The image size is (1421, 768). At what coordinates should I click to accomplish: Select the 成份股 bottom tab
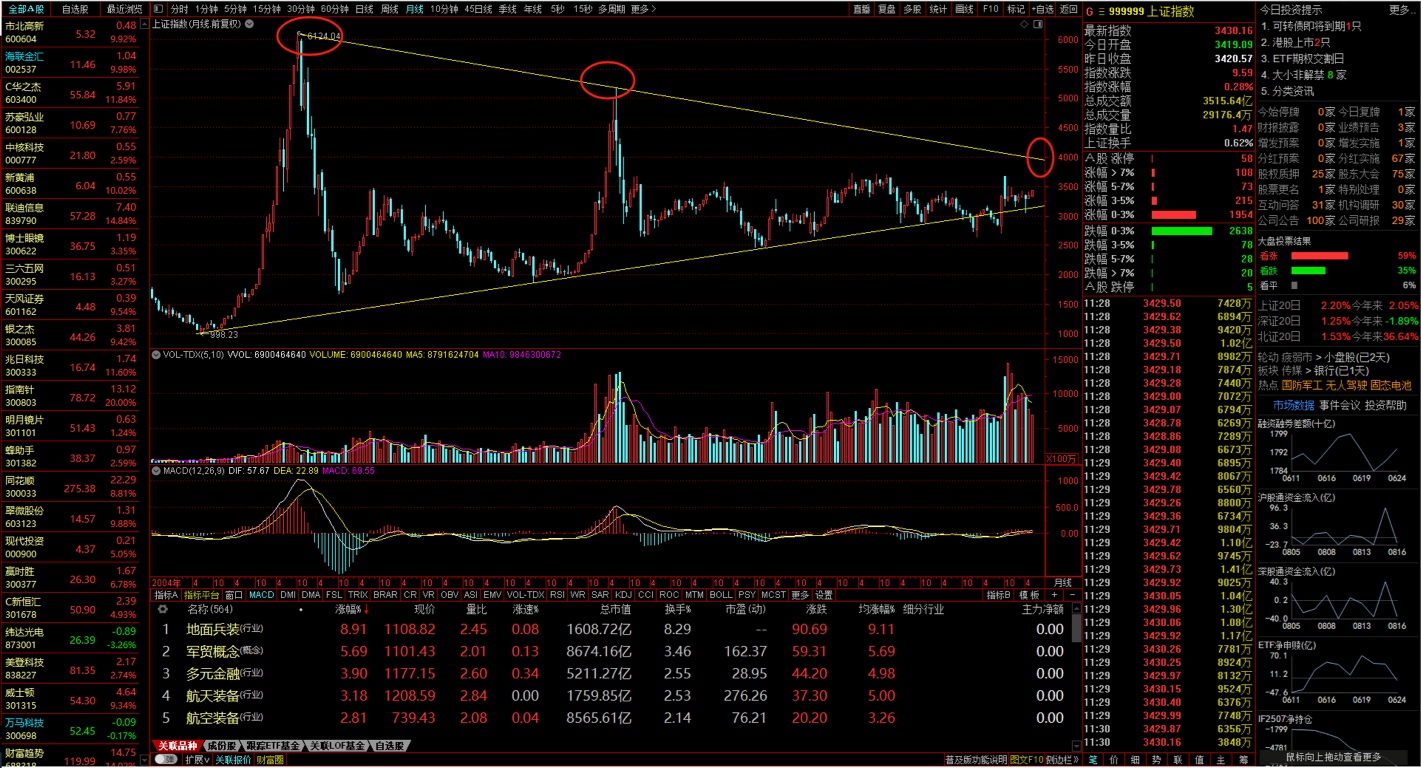click(220, 745)
